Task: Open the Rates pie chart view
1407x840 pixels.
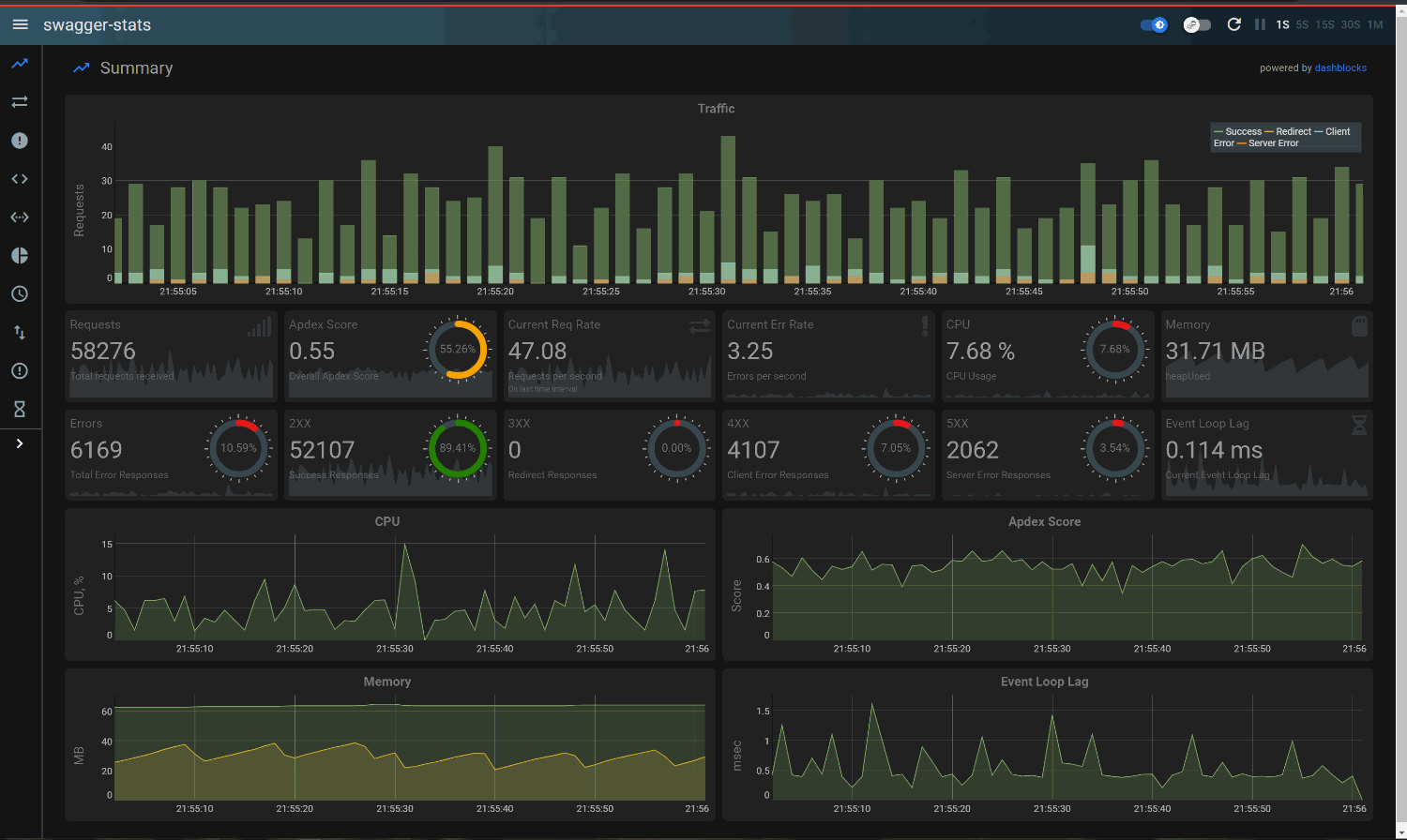Action: 20,255
